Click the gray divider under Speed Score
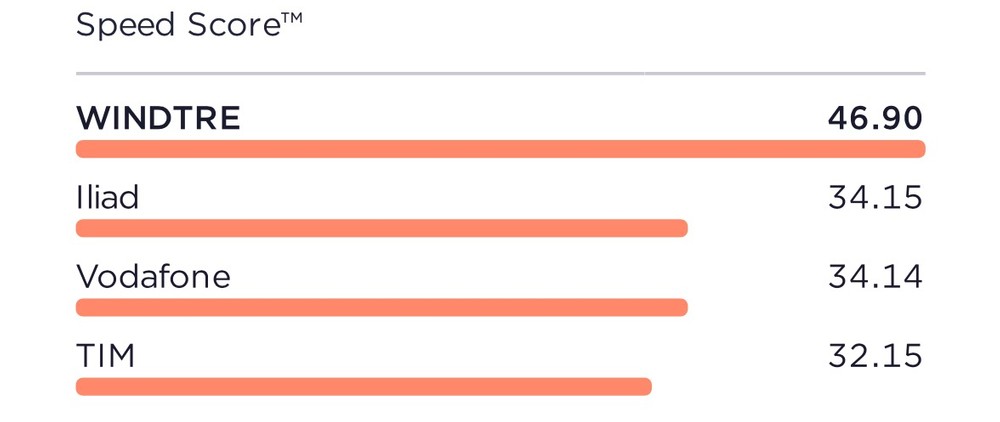The height and width of the screenshot is (422, 1000). (501, 74)
